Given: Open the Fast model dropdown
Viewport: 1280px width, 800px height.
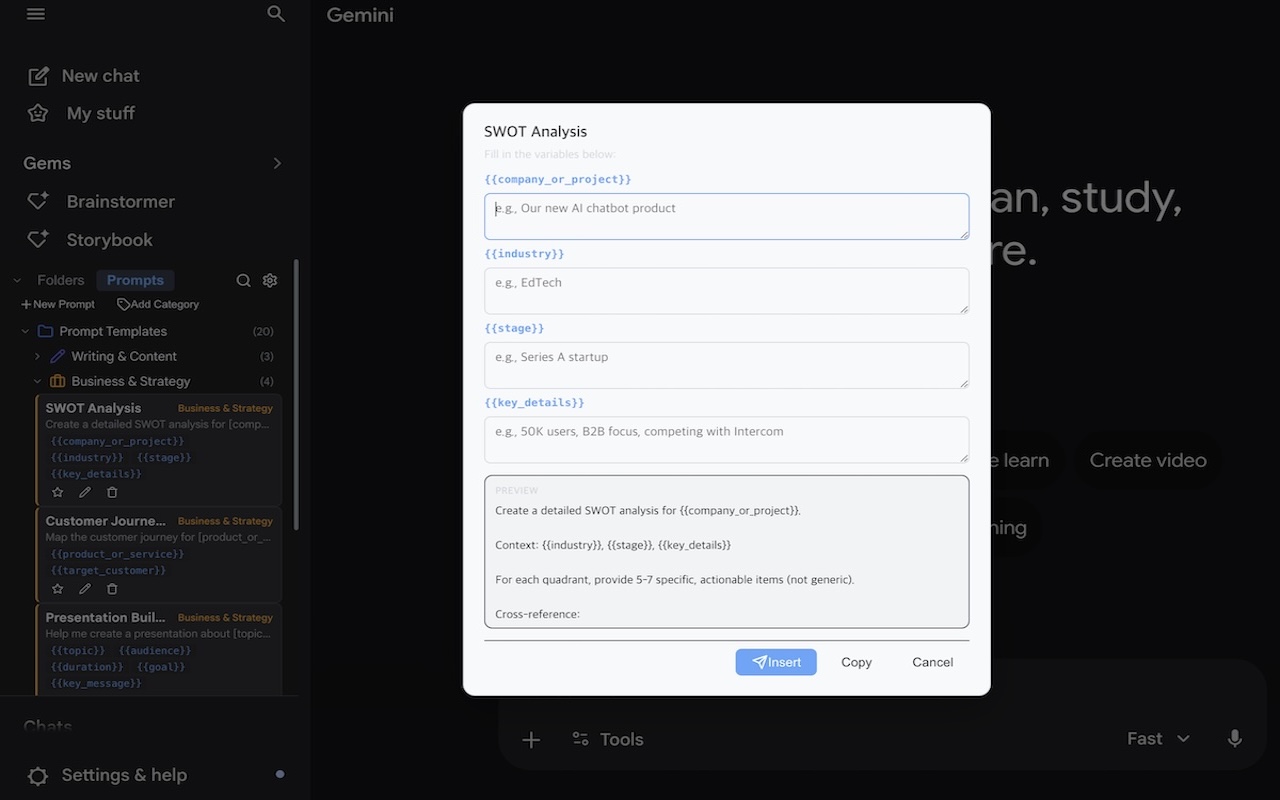Looking at the screenshot, I should (1157, 738).
